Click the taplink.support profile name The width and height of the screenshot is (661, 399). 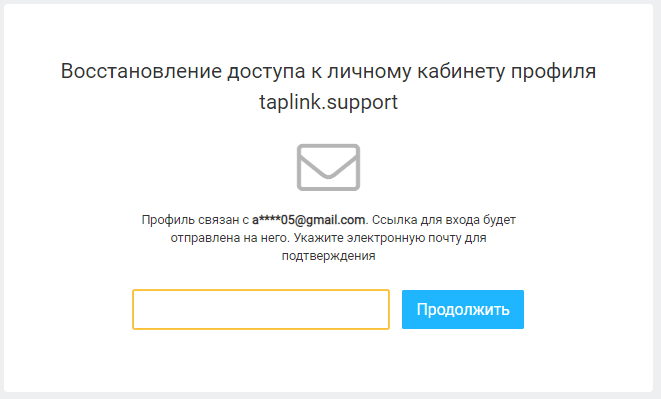328,102
